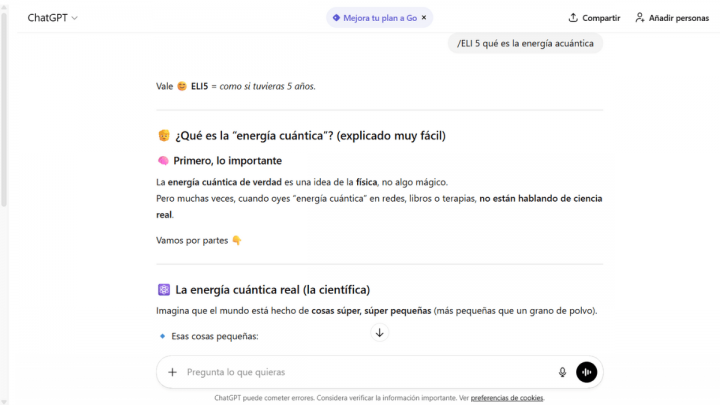Viewport: 720px width, 405px height.
Task: Click the ELI5 bold text
Action: tap(199, 86)
